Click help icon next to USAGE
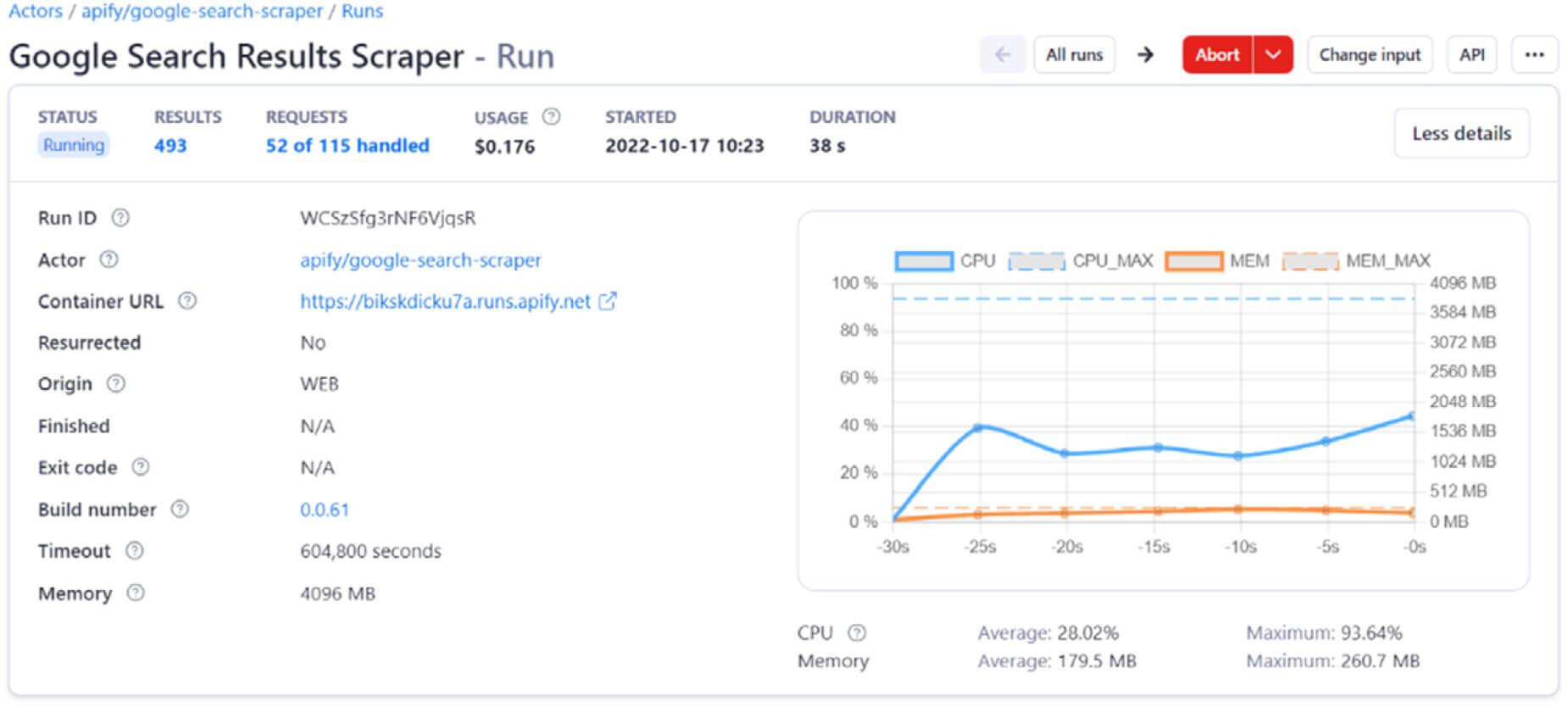Viewport: 1568px width, 707px height. pyautogui.click(x=551, y=117)
